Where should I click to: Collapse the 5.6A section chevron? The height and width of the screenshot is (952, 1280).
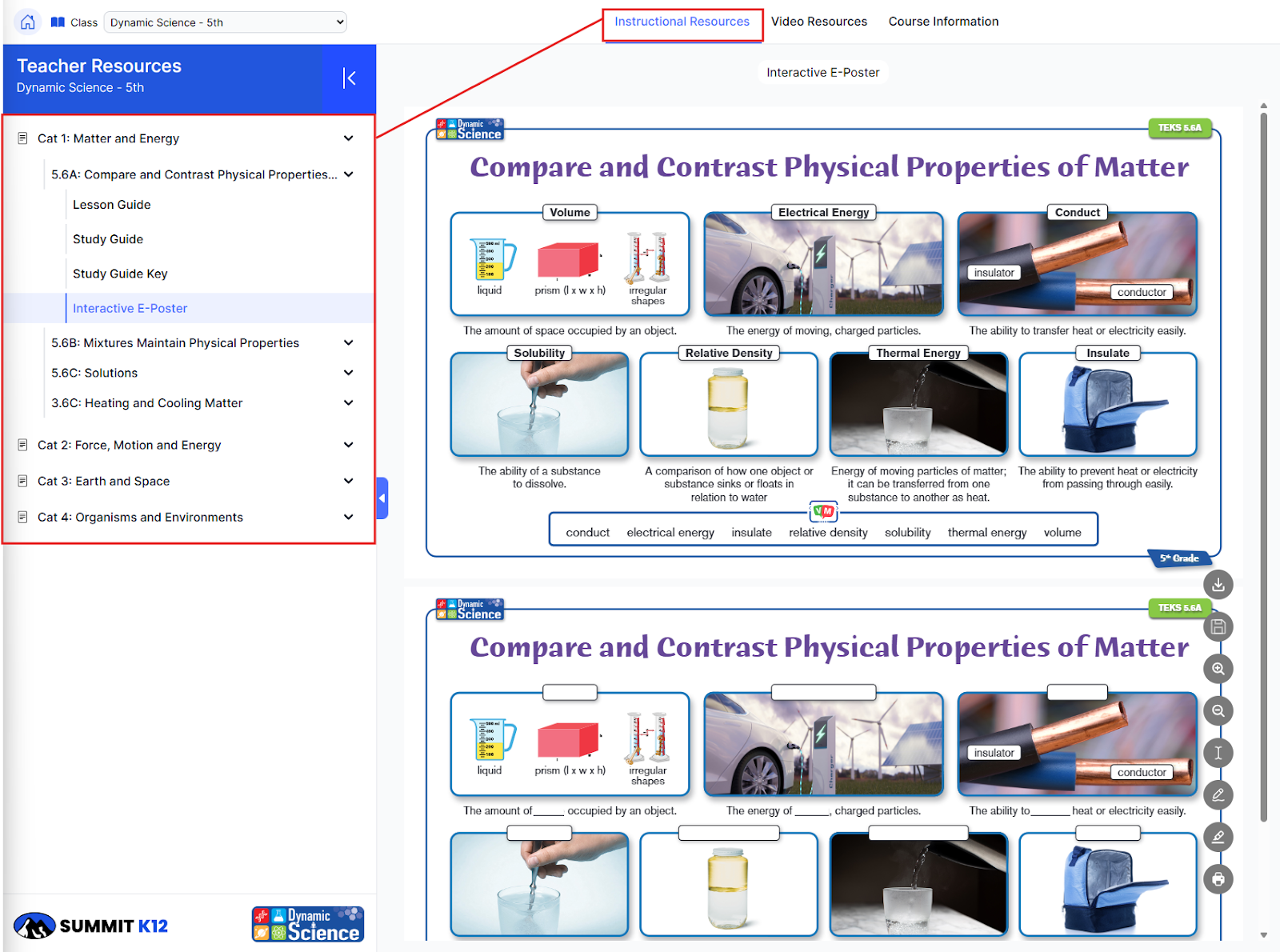click(349, 174)
